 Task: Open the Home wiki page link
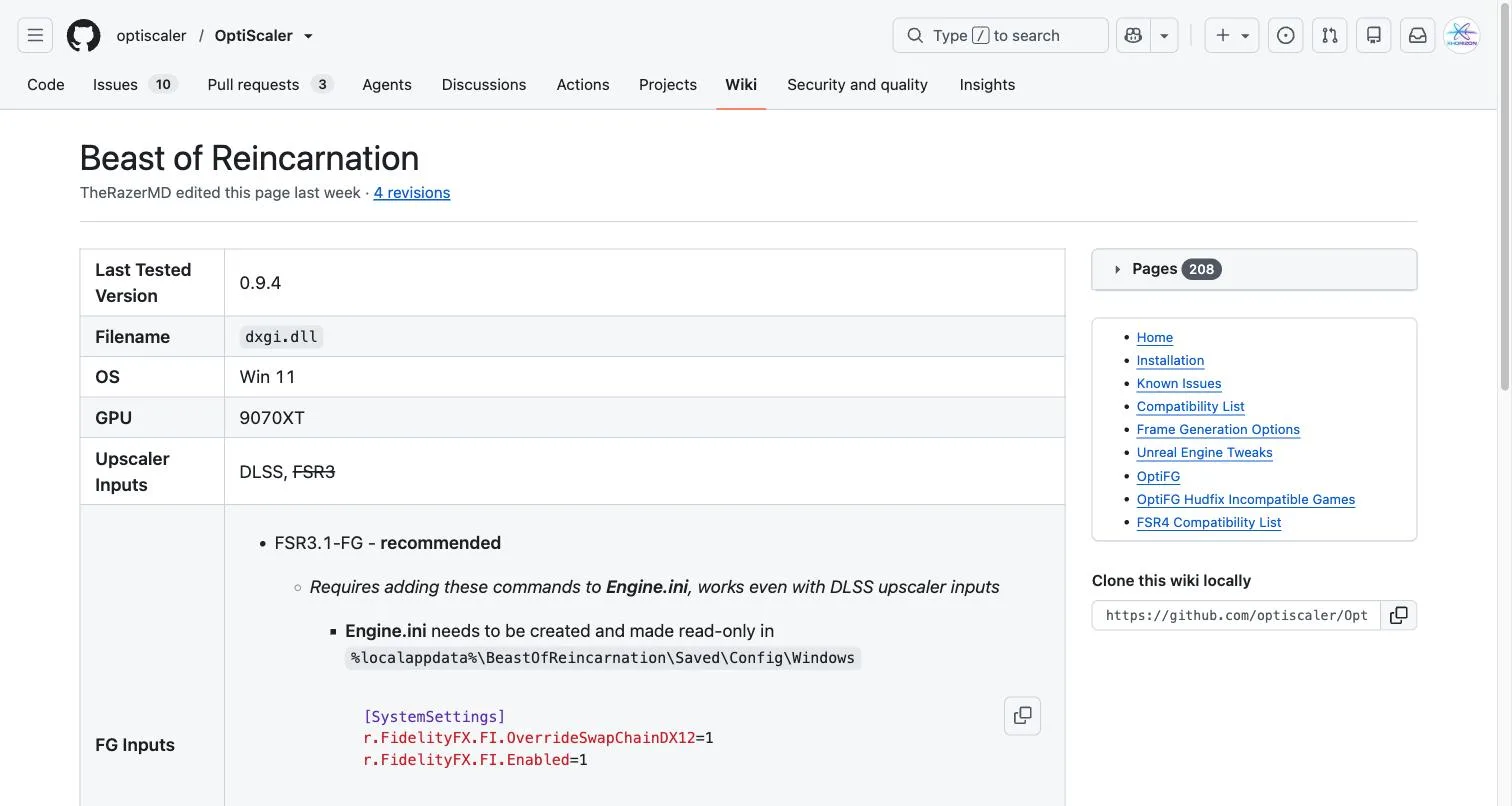(1155, 338)
